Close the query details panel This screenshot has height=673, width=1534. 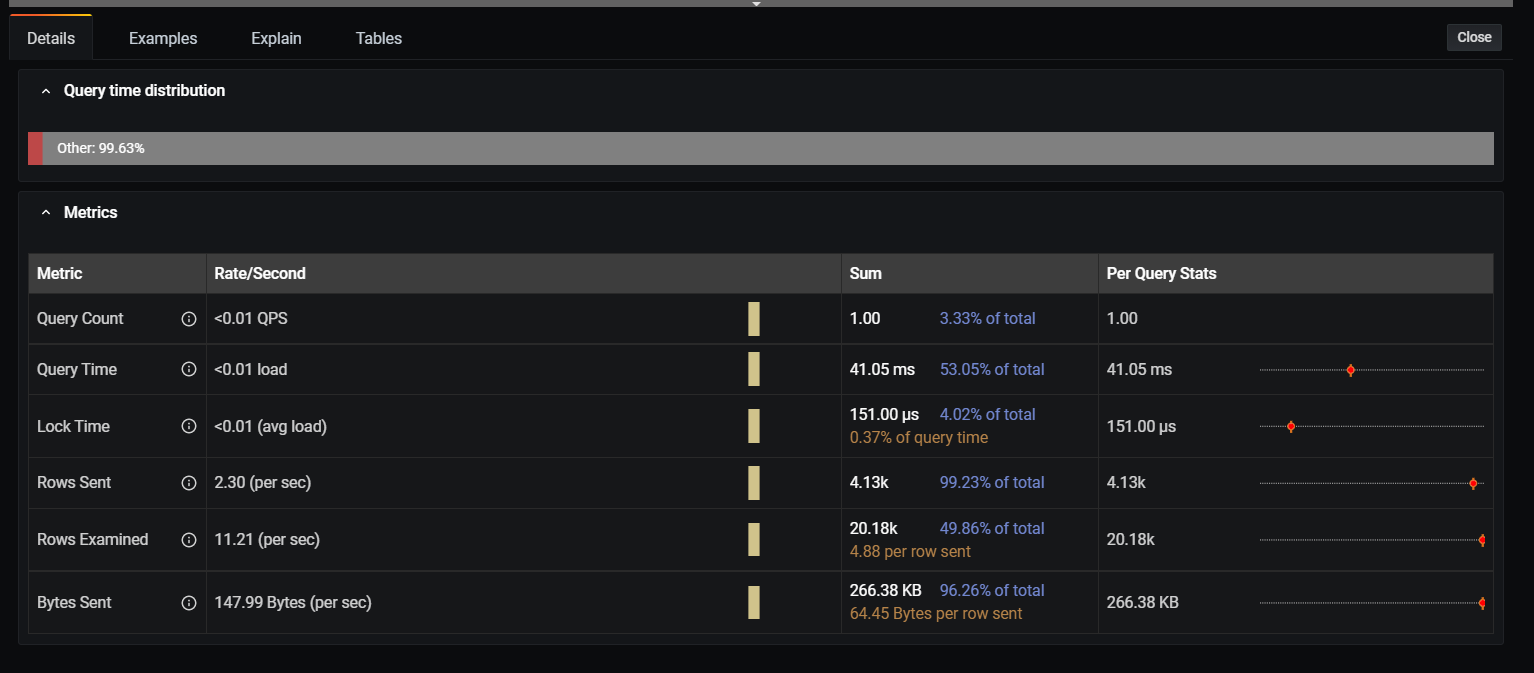coord(1474,37)
